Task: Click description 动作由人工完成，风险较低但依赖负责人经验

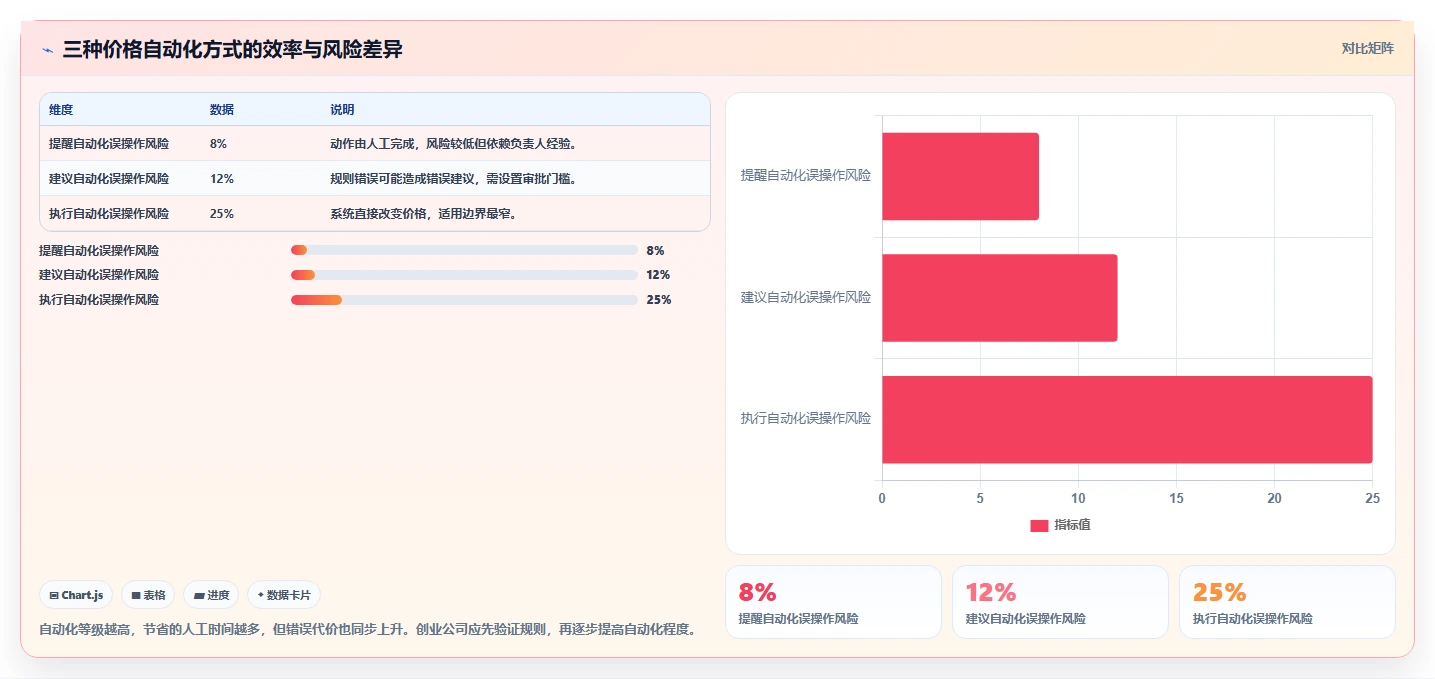Action: click(453, 144)
